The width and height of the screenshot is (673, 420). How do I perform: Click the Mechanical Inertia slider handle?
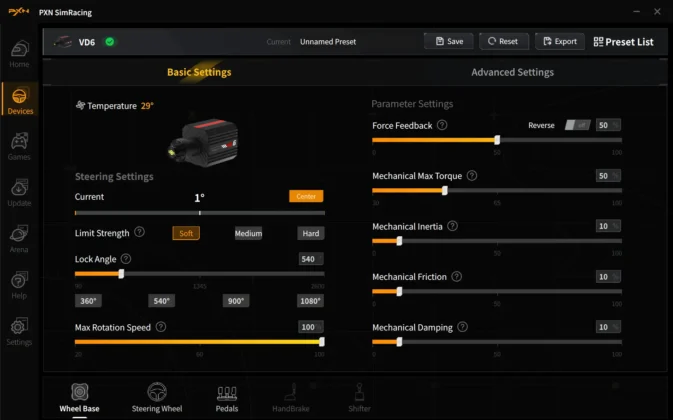point(399,241)
